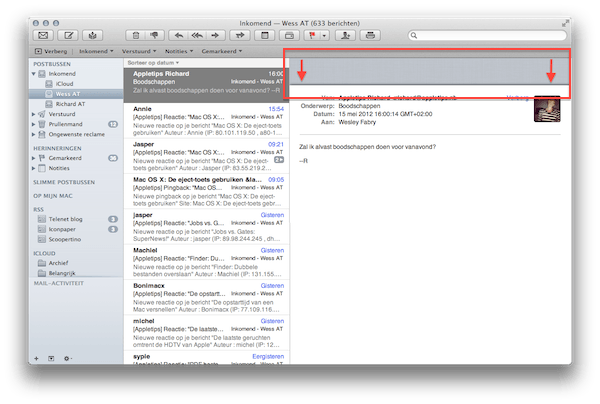The image size is (600, 404).
Task: Expand the Verstuurd mailbox triangle
Action: coord(34,114)
